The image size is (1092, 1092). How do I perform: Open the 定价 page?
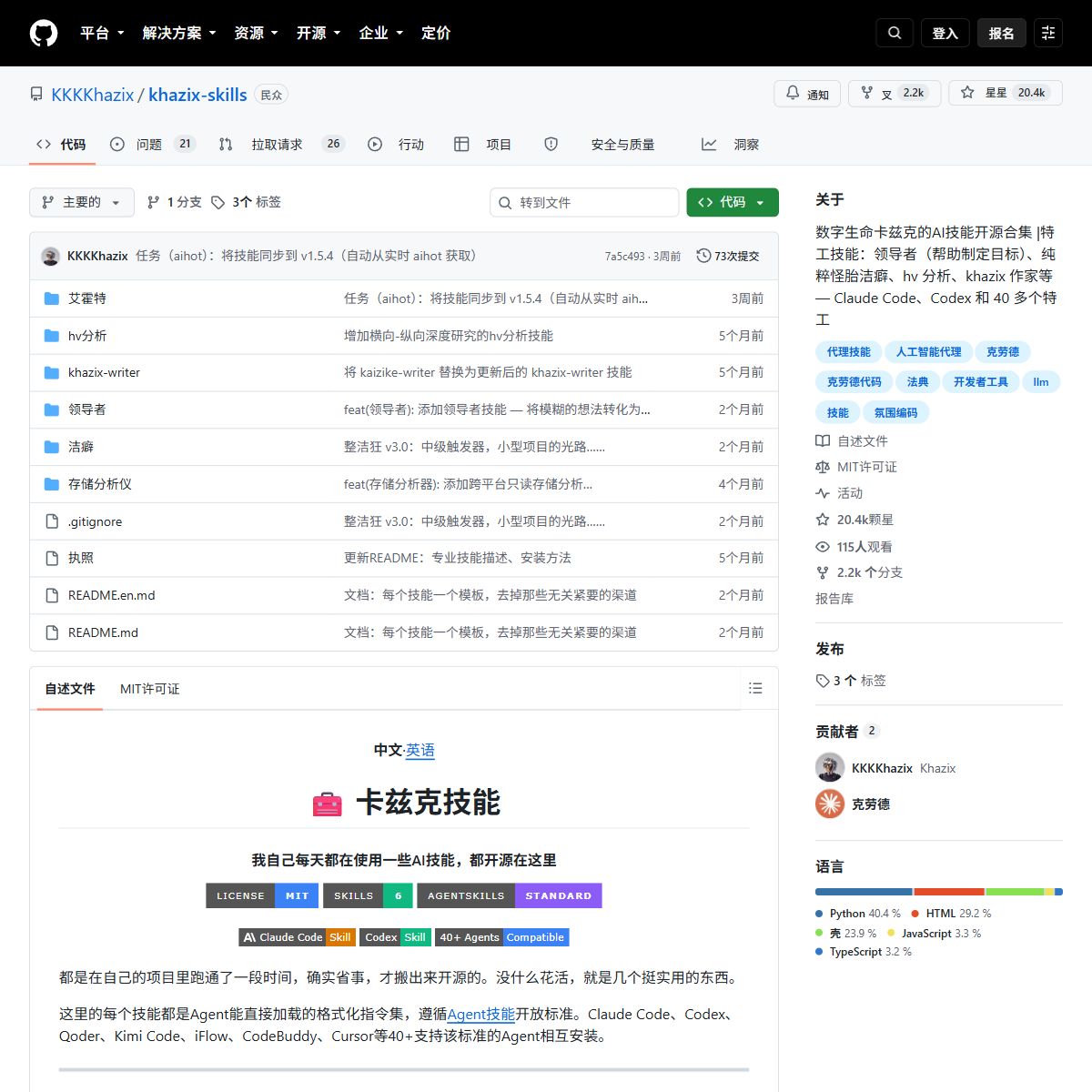(436, 33)
